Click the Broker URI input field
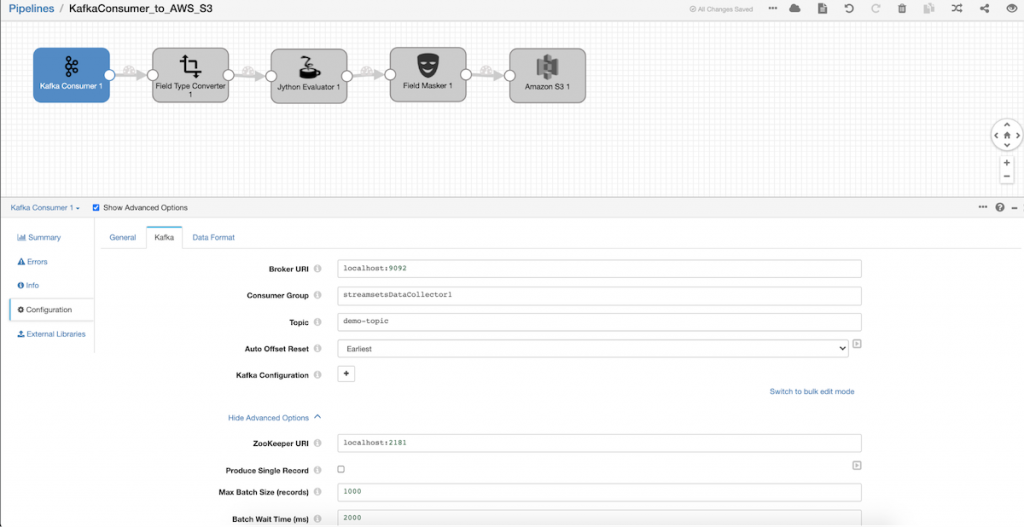The height and width of the screenshot is (527, 1024). [600, 268]
